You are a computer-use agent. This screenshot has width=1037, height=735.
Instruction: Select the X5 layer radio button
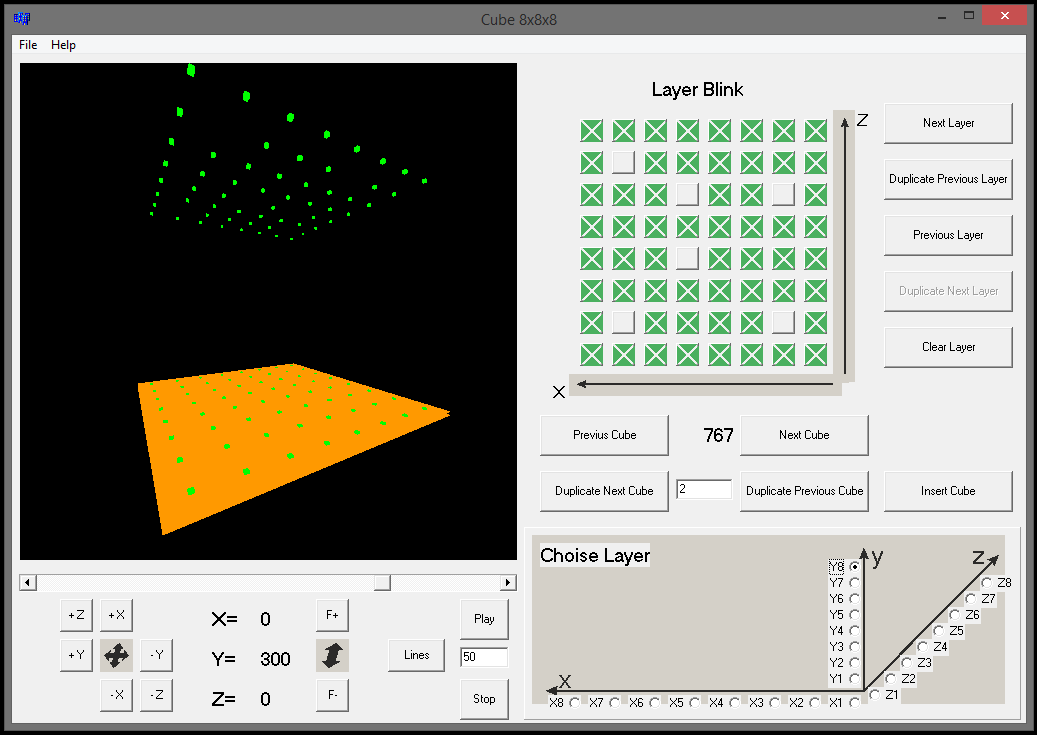pos(694,702)
